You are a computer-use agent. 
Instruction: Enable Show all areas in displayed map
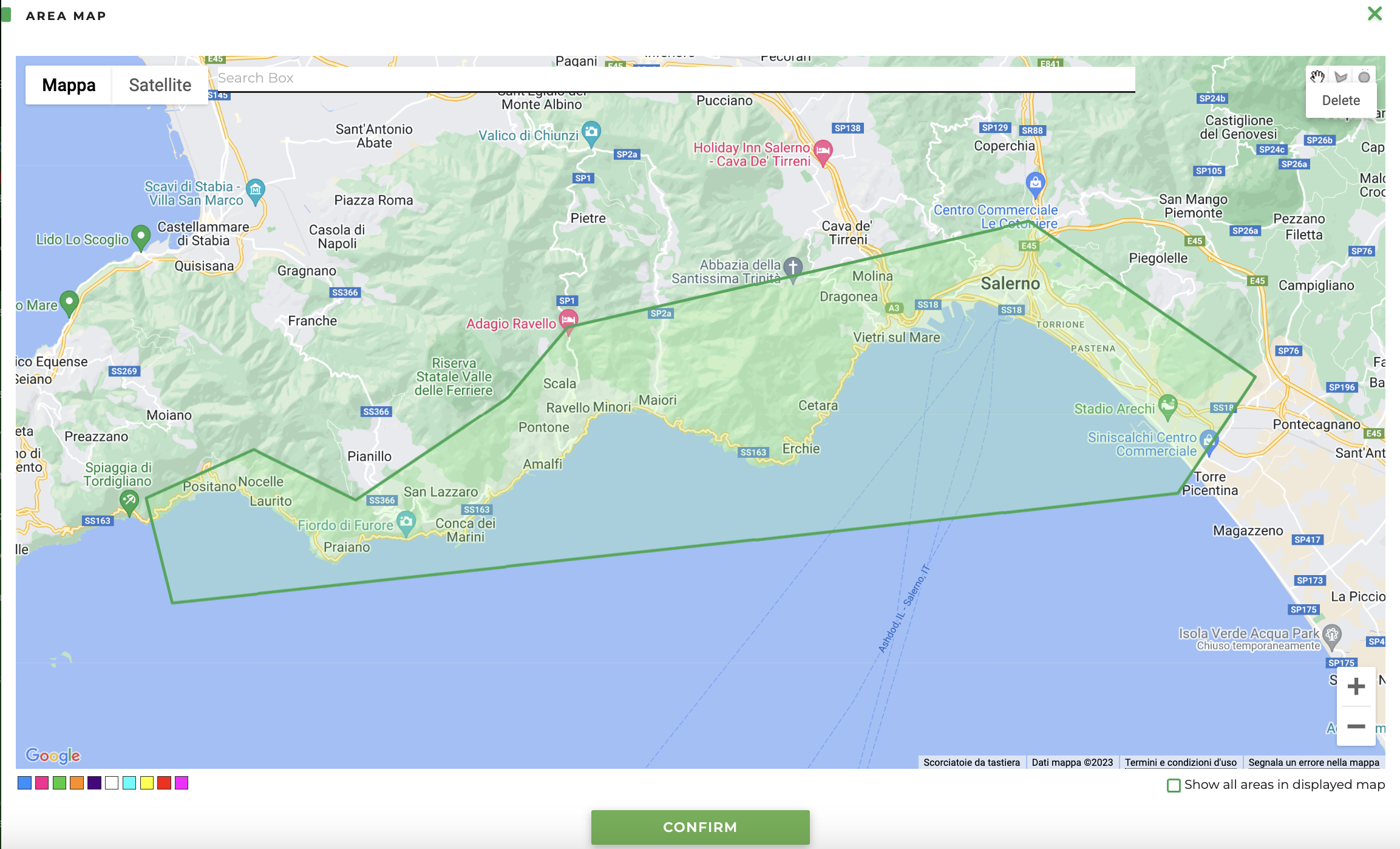pos(1174,785)
